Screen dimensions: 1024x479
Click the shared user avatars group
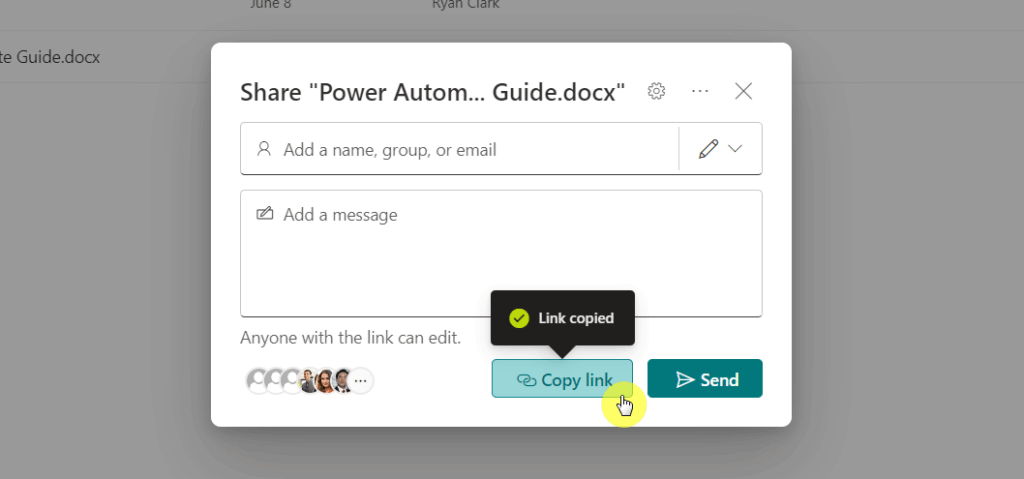pyautogui.click(x=310, y=380)
